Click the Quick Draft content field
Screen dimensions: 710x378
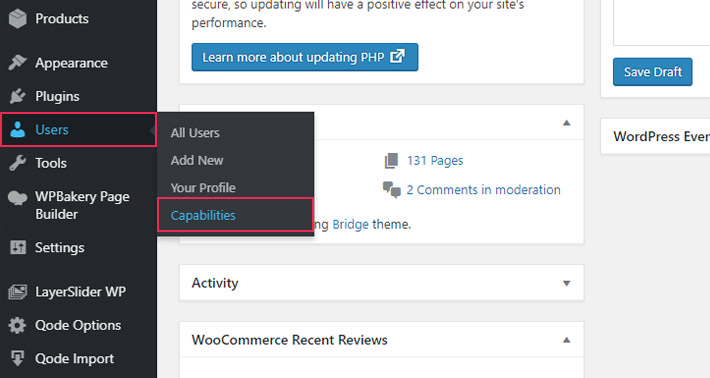coord(662,23)
